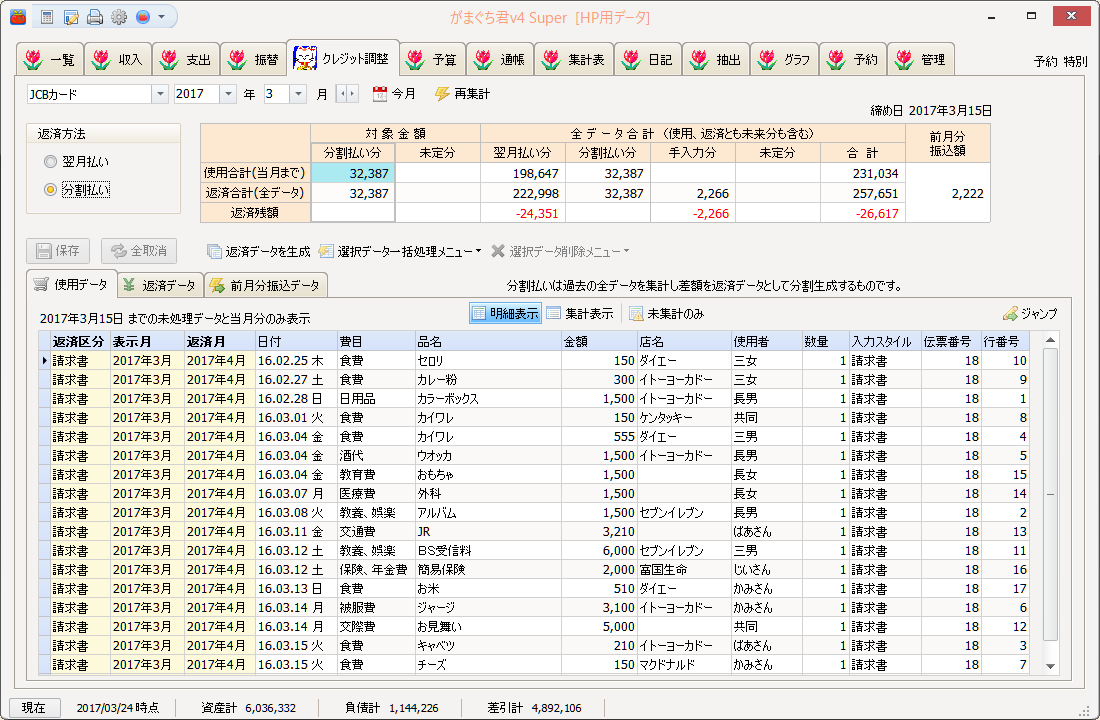Click the BS受信料 item cell

tap(488, 551)
